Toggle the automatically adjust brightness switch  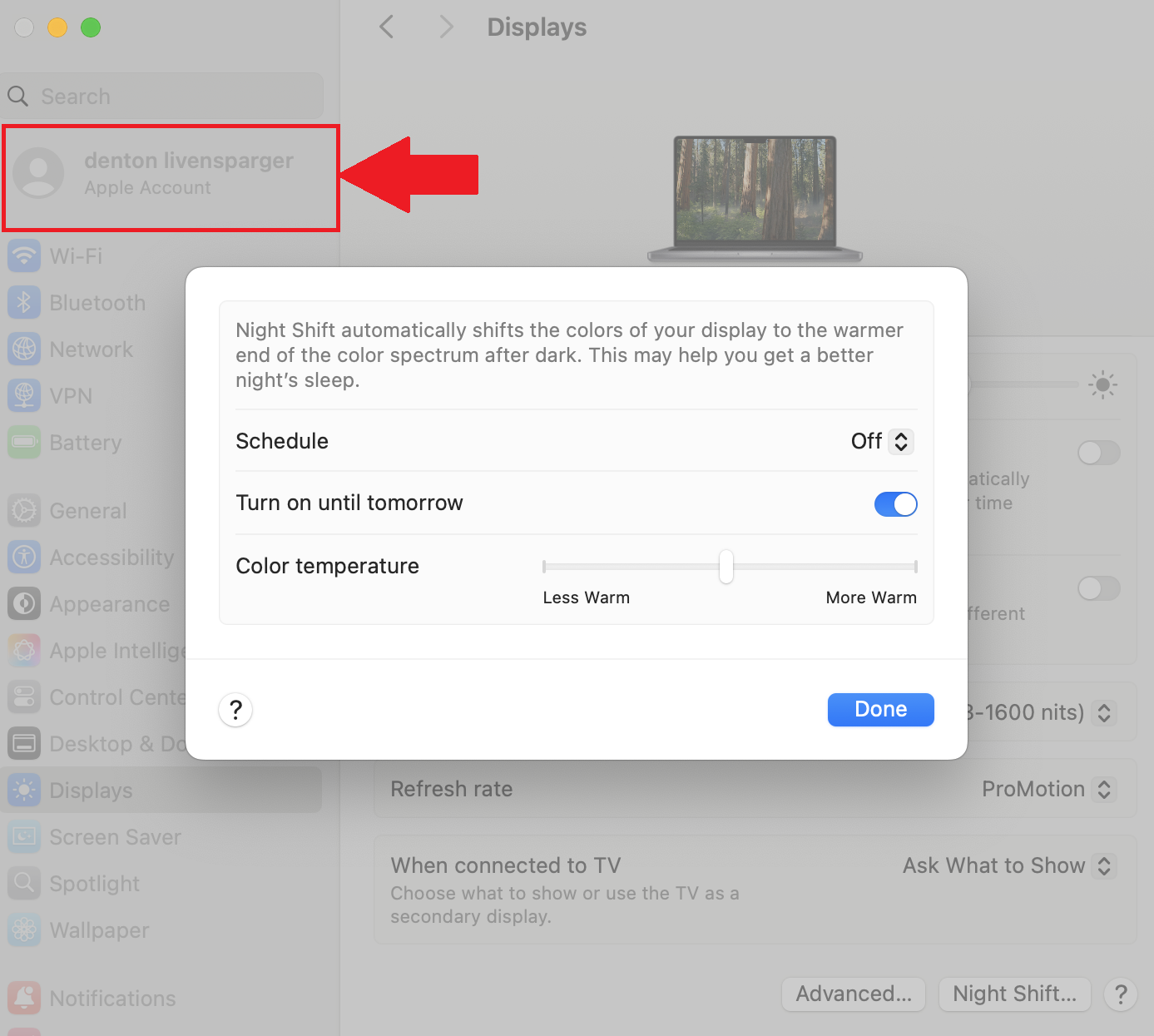pyautogui.click(x=1098, y=453)
